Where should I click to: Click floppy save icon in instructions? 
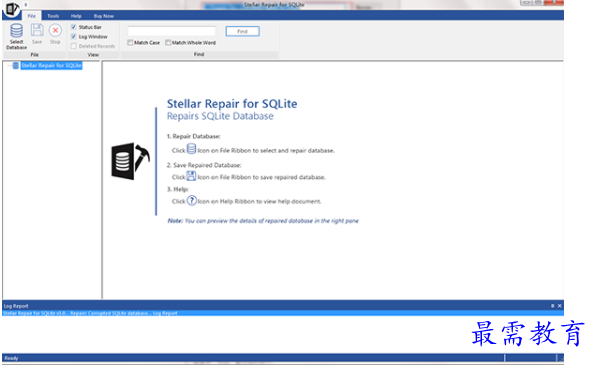[x=191, y=176]
